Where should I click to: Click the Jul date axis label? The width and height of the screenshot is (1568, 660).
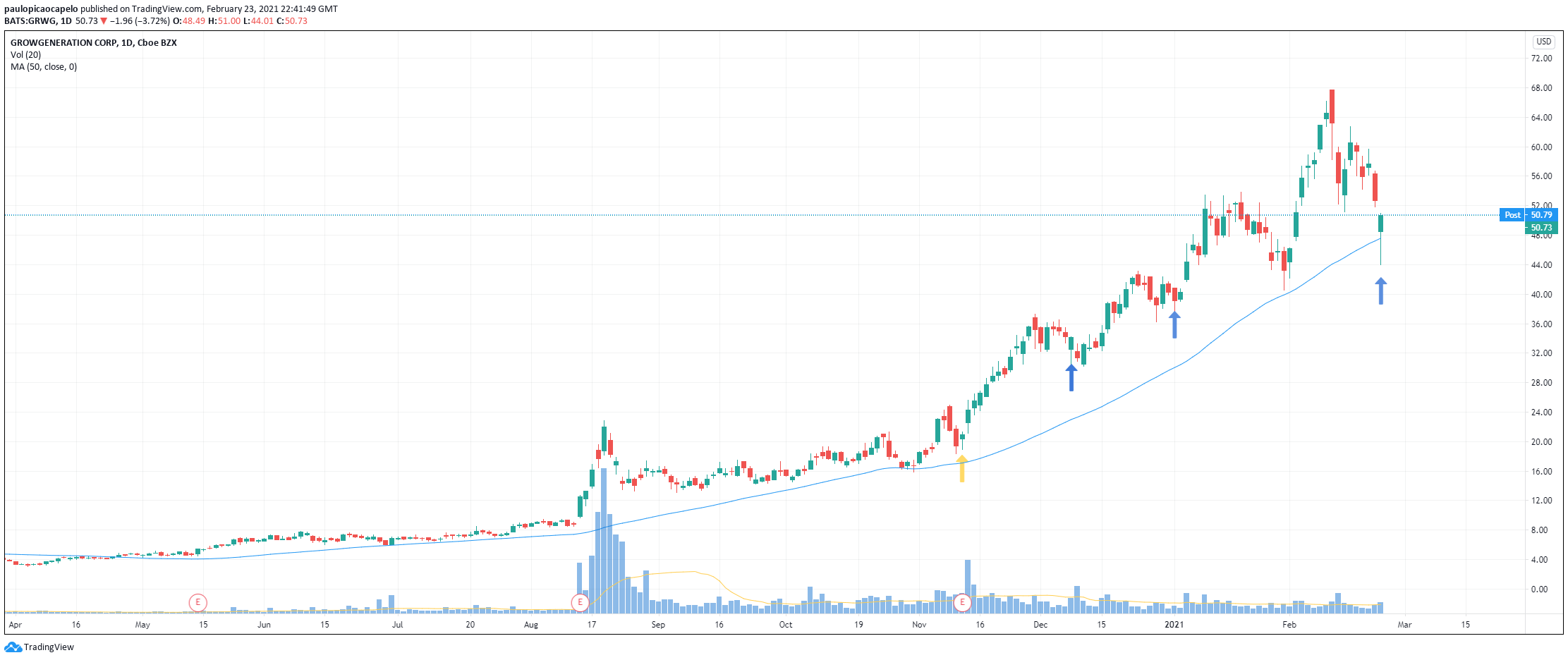(x=397, y=625)
